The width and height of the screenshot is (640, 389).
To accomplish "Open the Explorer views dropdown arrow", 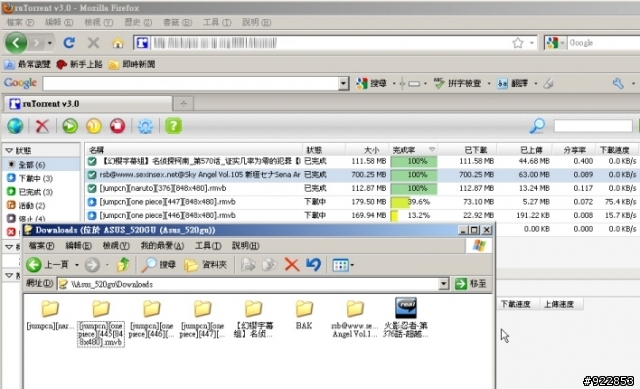I will 352,265.
